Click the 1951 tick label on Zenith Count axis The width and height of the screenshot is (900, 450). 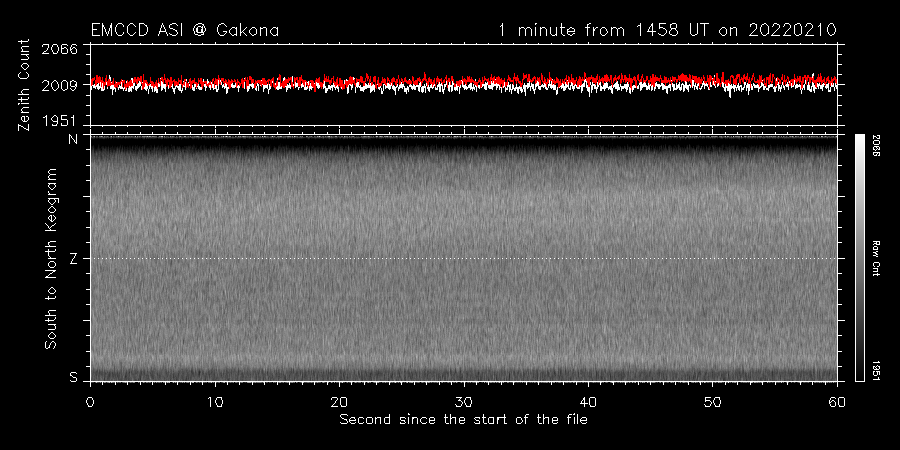coord(59,121)
